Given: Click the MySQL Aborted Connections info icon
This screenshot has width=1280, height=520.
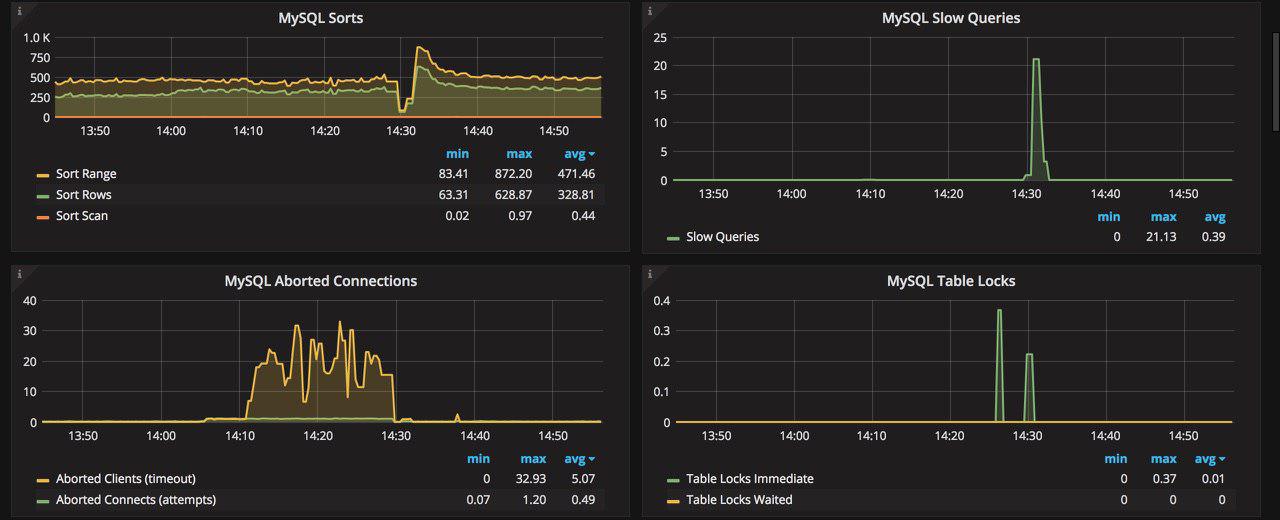Looking at the screenshot, I should point(18,273).
